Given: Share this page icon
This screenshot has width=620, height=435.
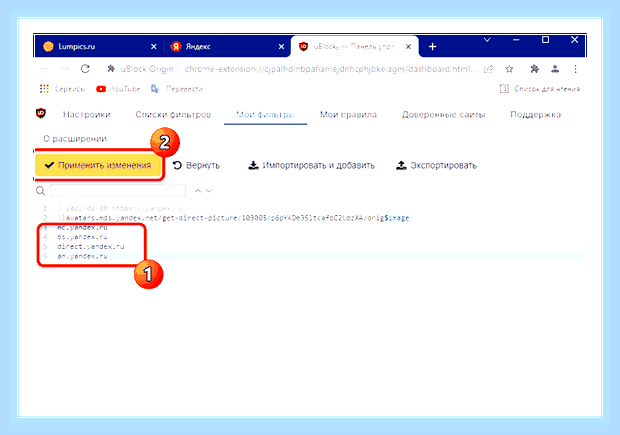Looking at the screenshot, I should point(489,69).
